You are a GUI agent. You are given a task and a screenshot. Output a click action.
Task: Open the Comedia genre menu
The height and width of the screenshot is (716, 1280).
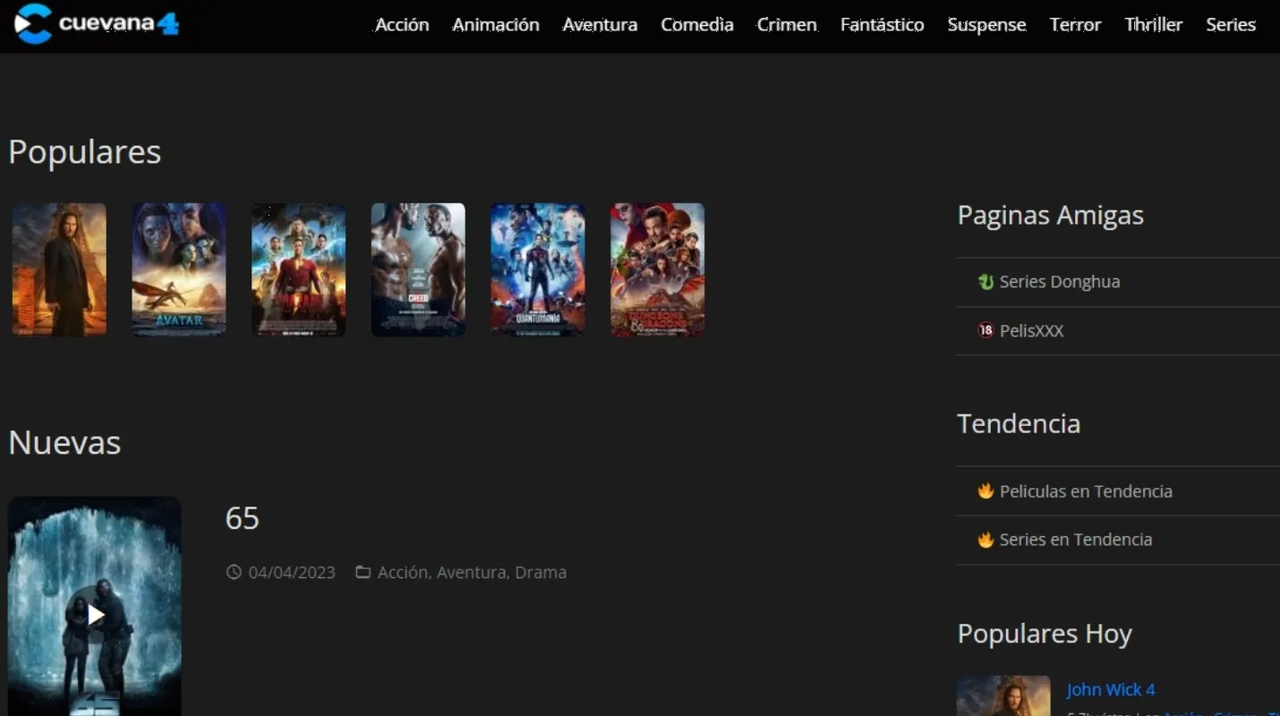pos(697,25)
